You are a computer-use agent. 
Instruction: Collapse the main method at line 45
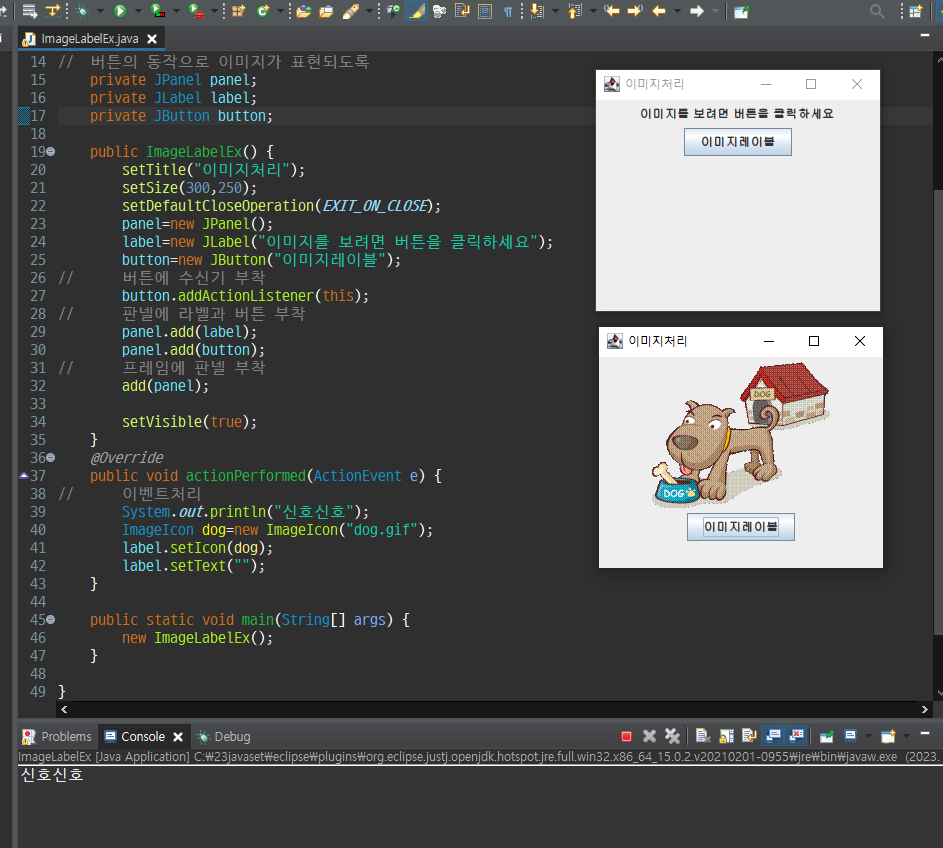[51, 619]
